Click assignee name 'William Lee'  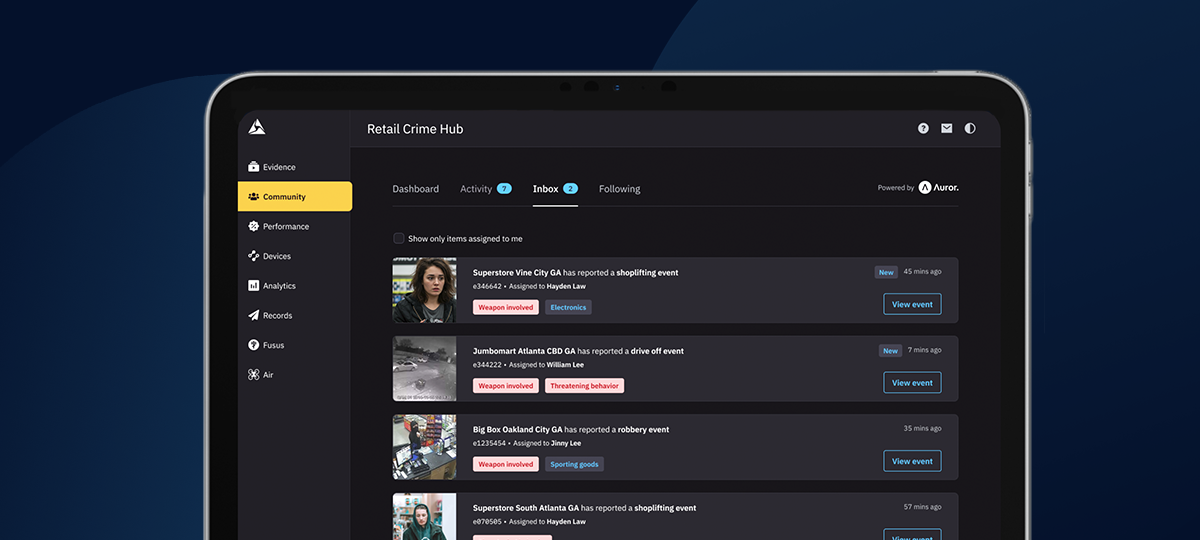point(565,365)
